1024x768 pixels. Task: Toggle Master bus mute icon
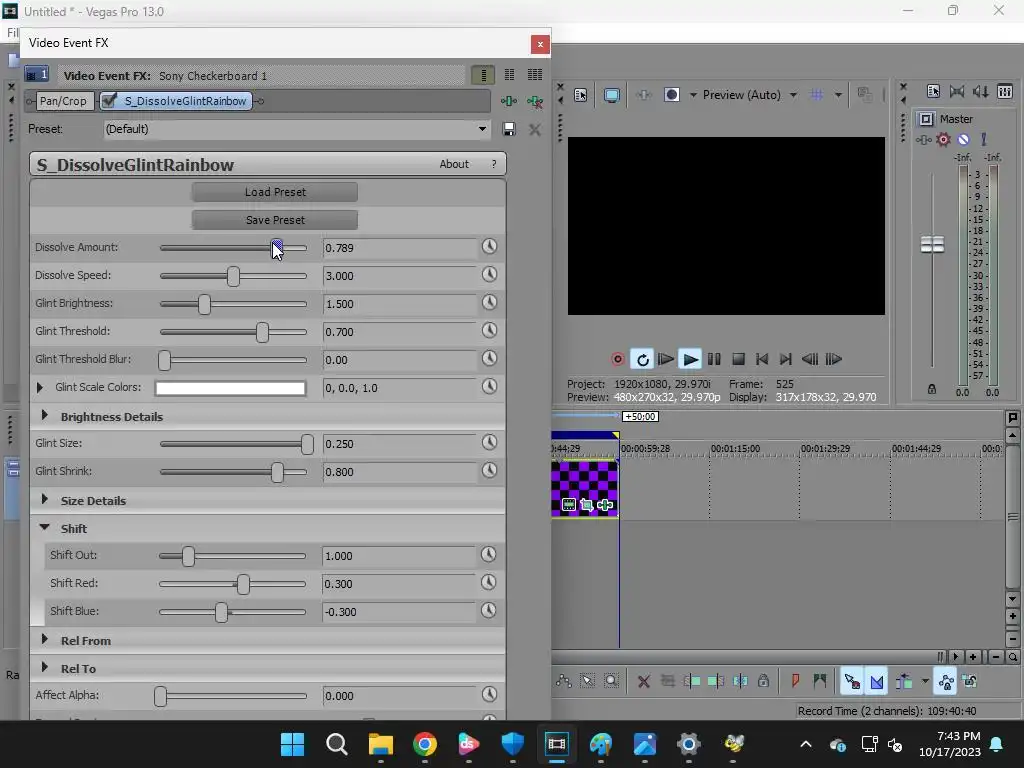(963, 139)
